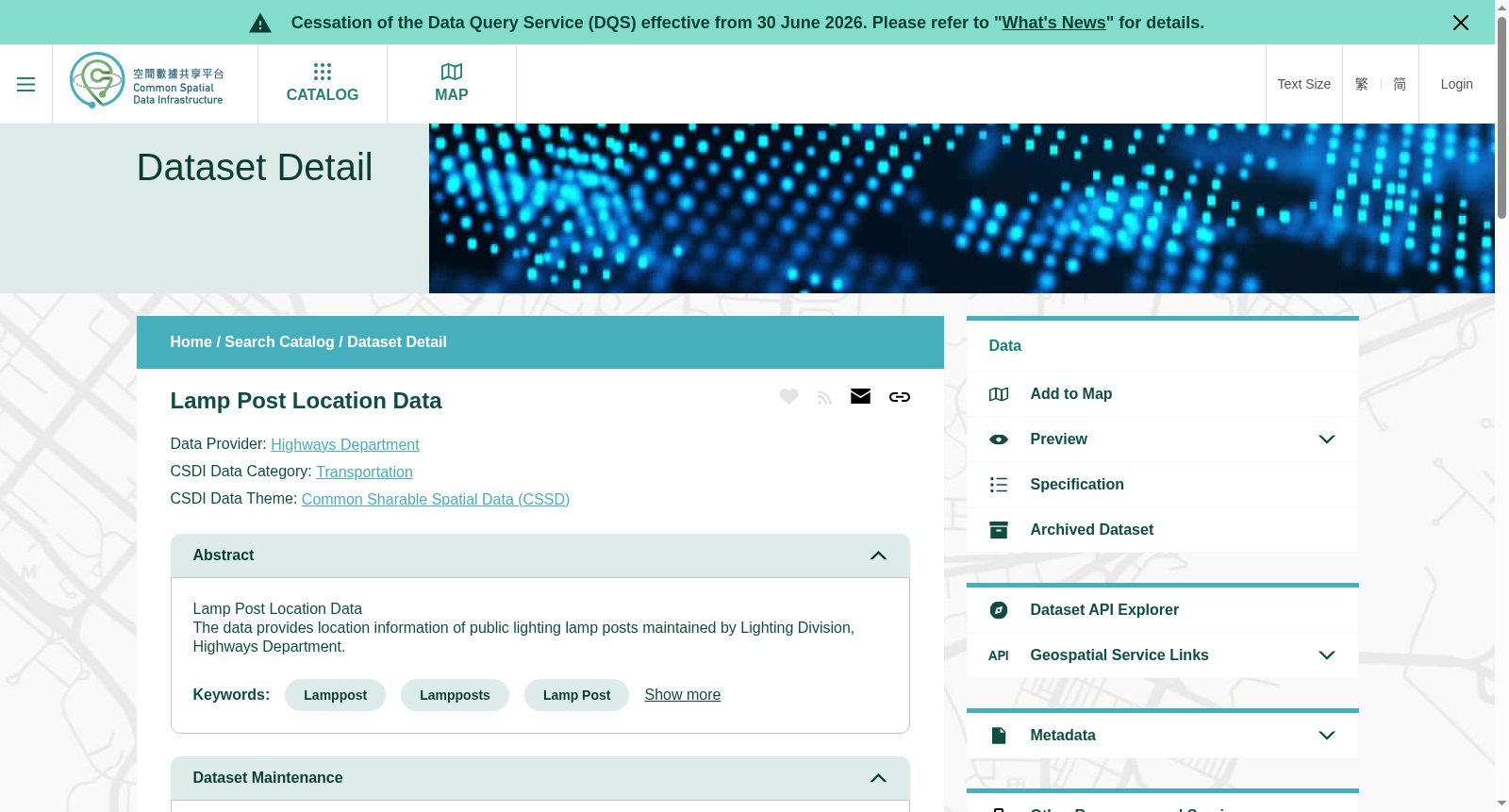The height and width of the screenshot is (812, 1509).
Task: Dismiss the DQS cessation notice banner
Action: pos(1460,23)
